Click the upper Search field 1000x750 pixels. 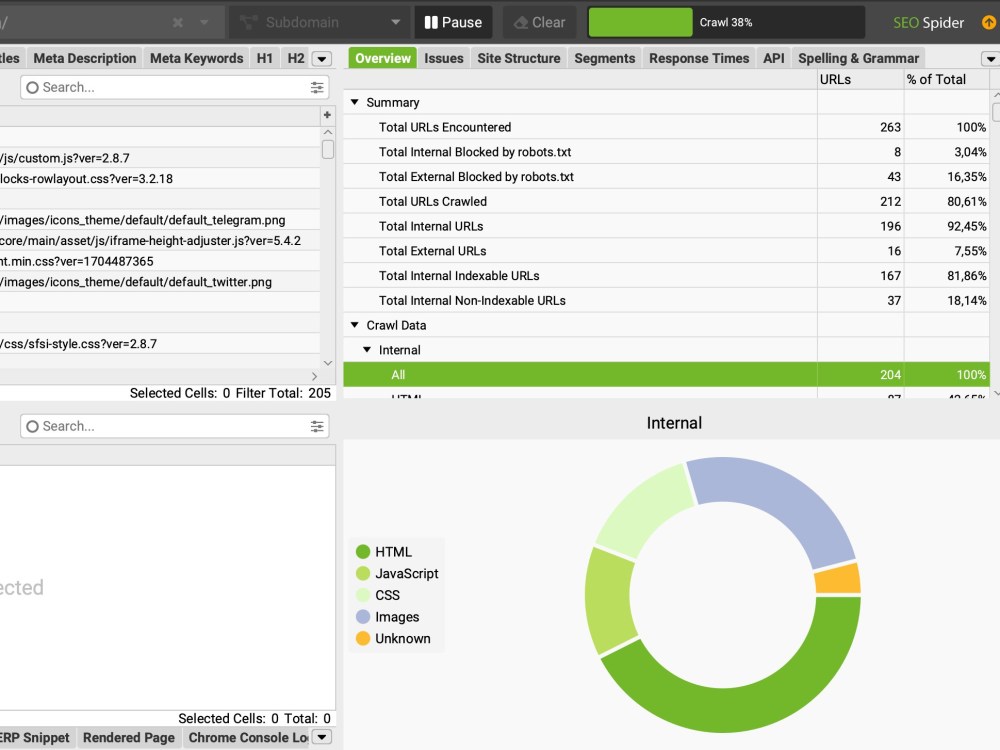point(175,87)
